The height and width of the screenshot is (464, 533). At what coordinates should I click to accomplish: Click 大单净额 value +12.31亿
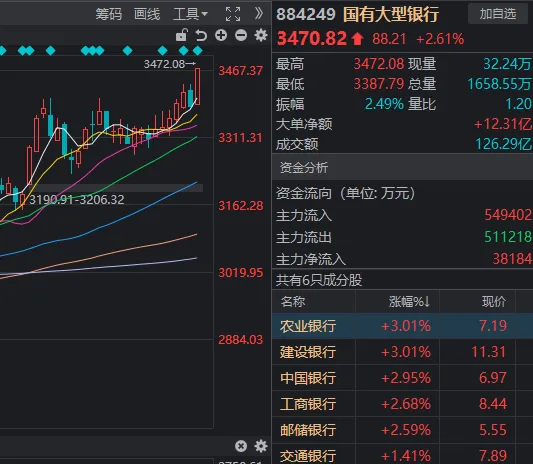[503, 124]
